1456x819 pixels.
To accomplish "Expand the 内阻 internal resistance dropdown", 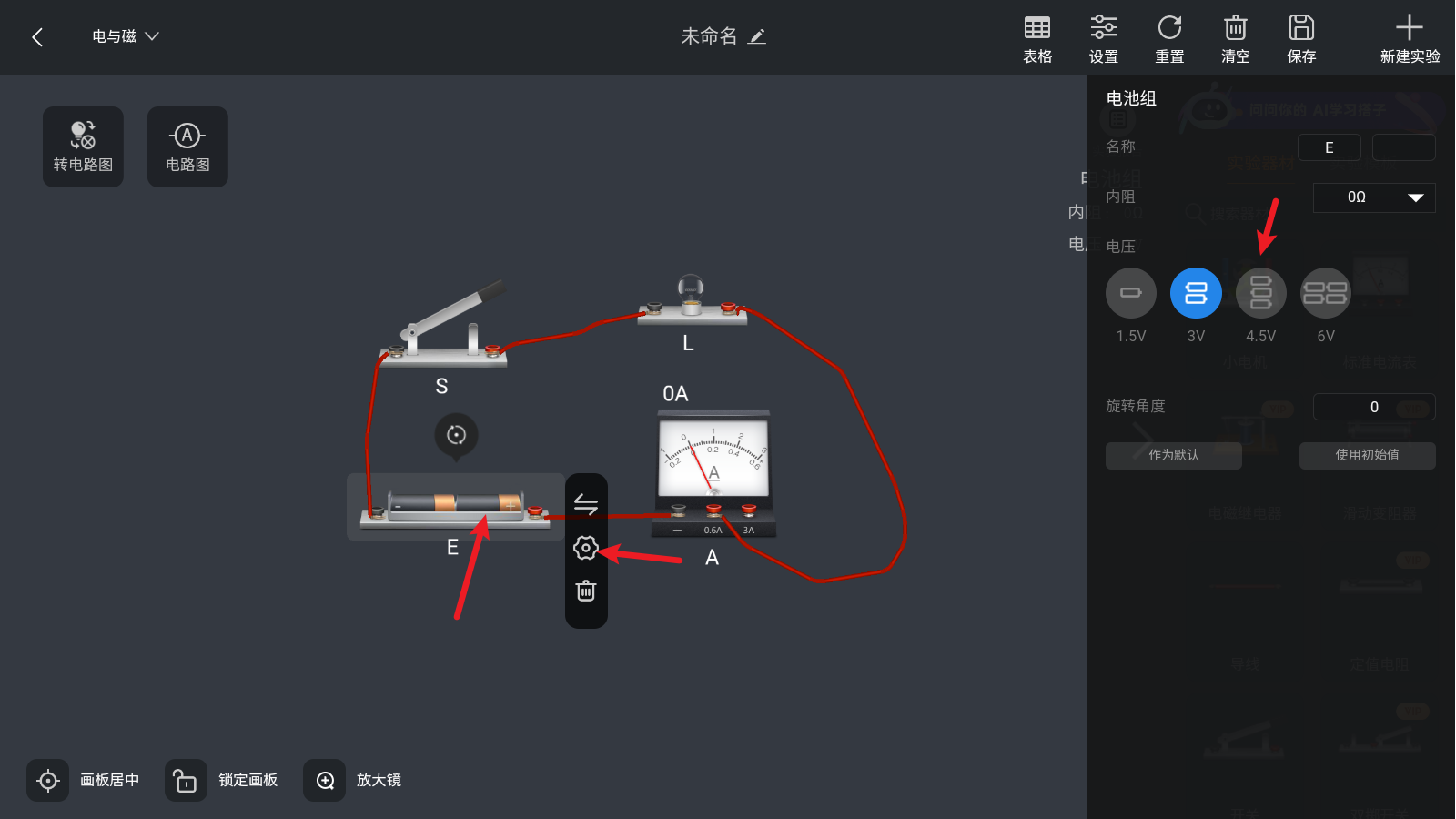I will pyautogui.click(x=1374, y=197).
